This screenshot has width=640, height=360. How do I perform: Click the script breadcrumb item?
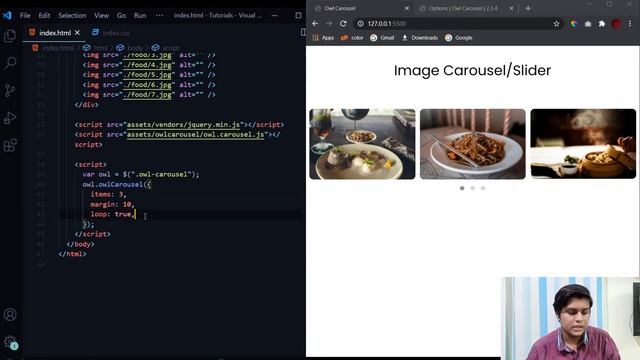171,48
